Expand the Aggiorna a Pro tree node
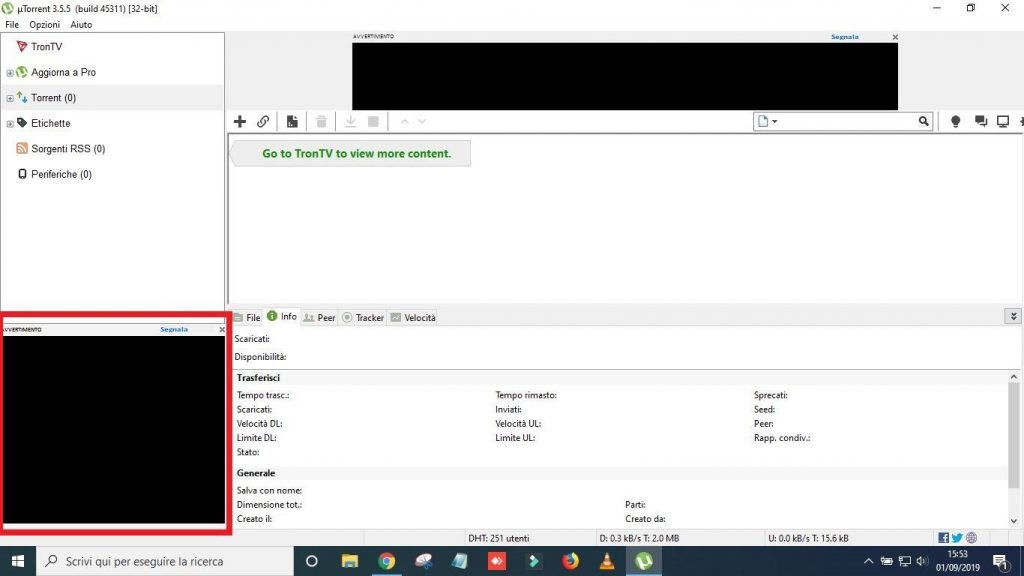The image size is (1024, 576). point(10,72)
